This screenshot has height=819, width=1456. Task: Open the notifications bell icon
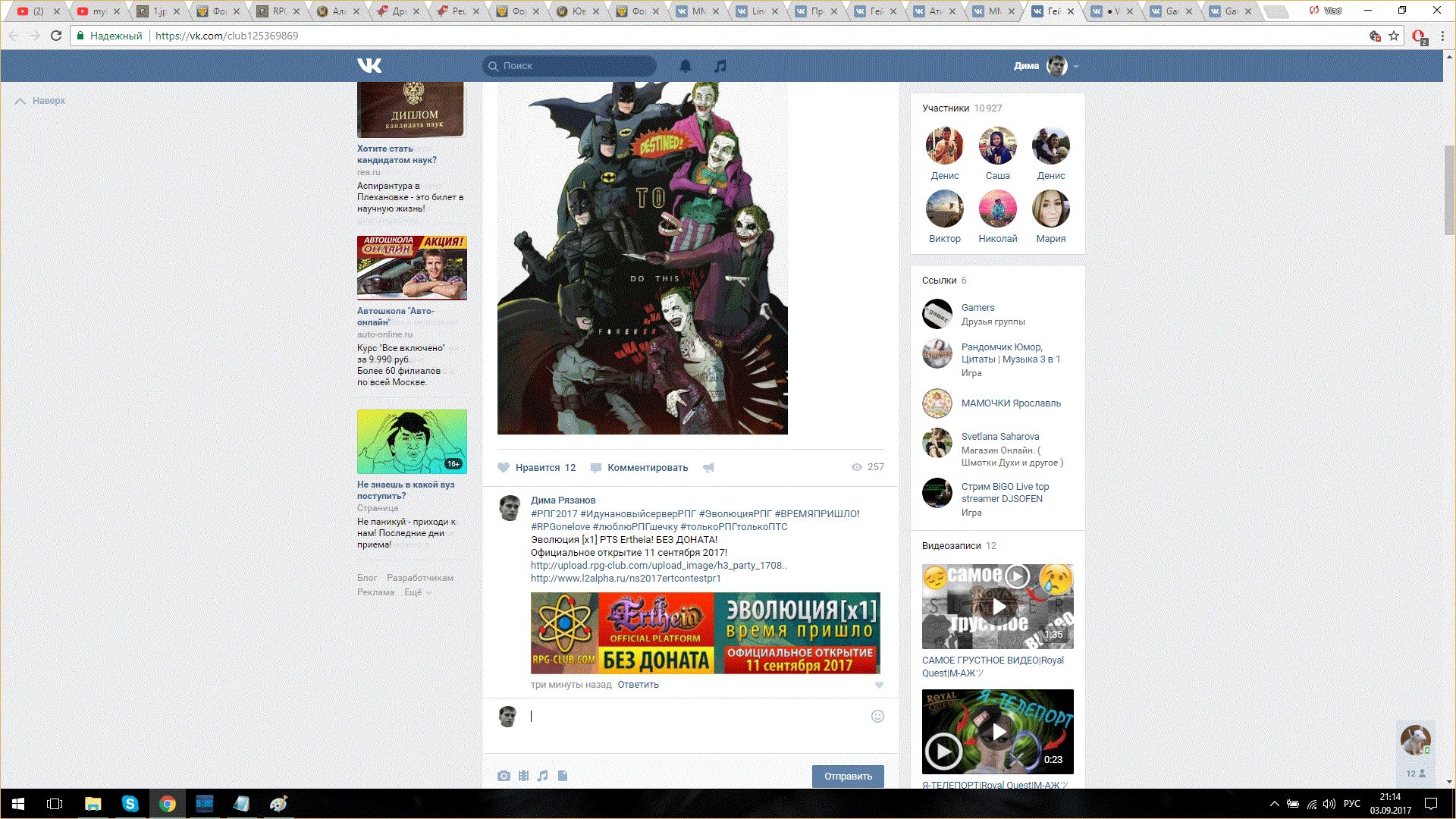click(686, 66)
